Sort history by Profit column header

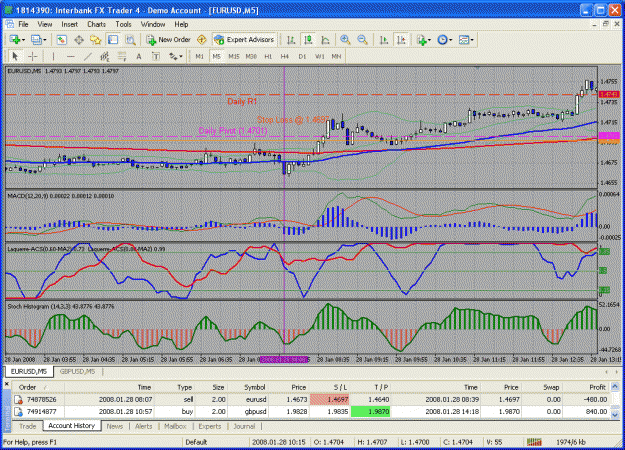point(585,387)
